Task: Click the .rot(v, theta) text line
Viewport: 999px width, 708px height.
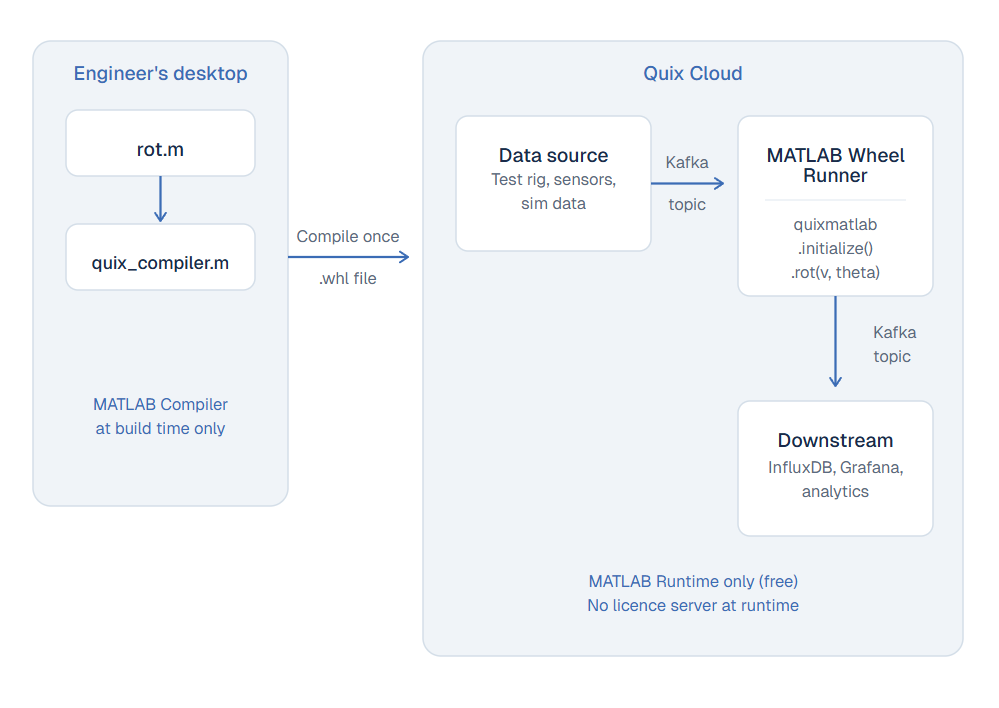Action: click(x=835, y=273)
